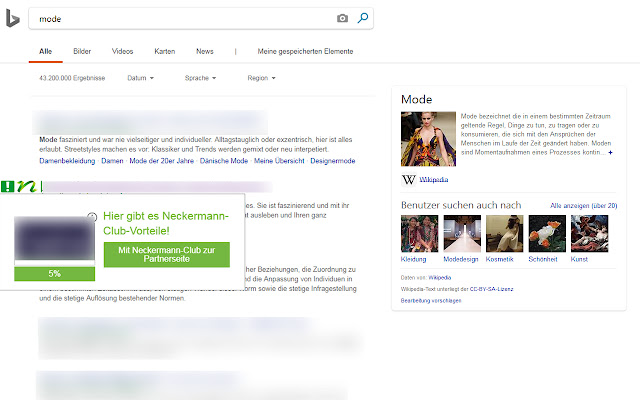The height and width of the screenshot is (400, 640).
Task: Open the Damenbekleidung sublink
Action: [67, 161]
